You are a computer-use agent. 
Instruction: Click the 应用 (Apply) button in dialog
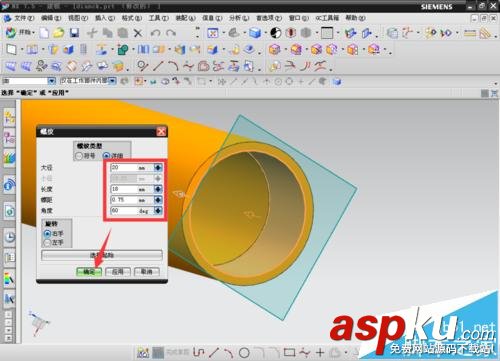(118, 272)
